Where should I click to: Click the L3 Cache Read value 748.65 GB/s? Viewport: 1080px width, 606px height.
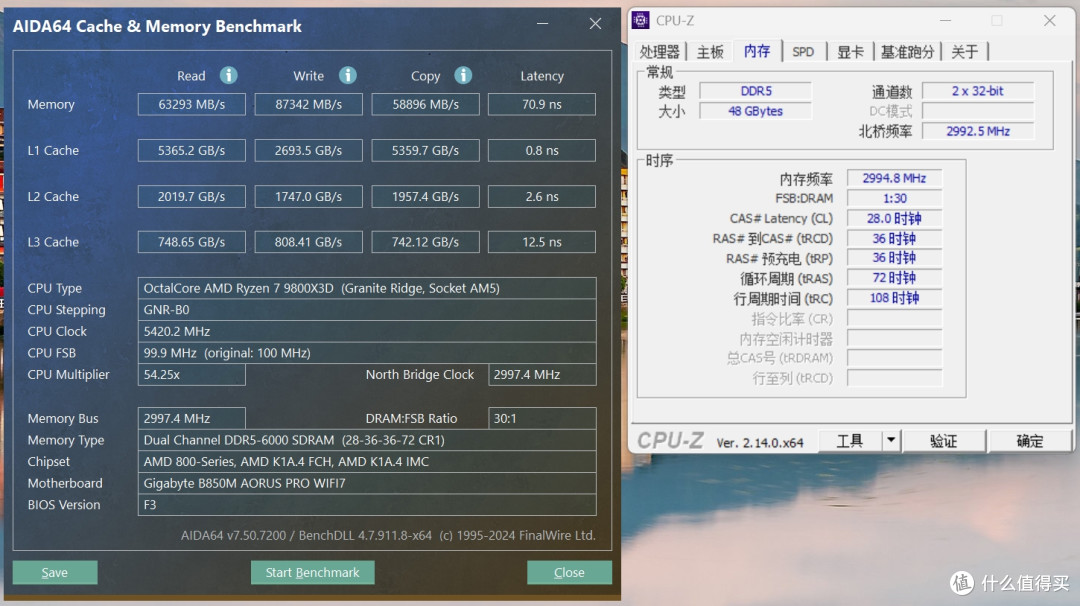(x=191, y=242)
